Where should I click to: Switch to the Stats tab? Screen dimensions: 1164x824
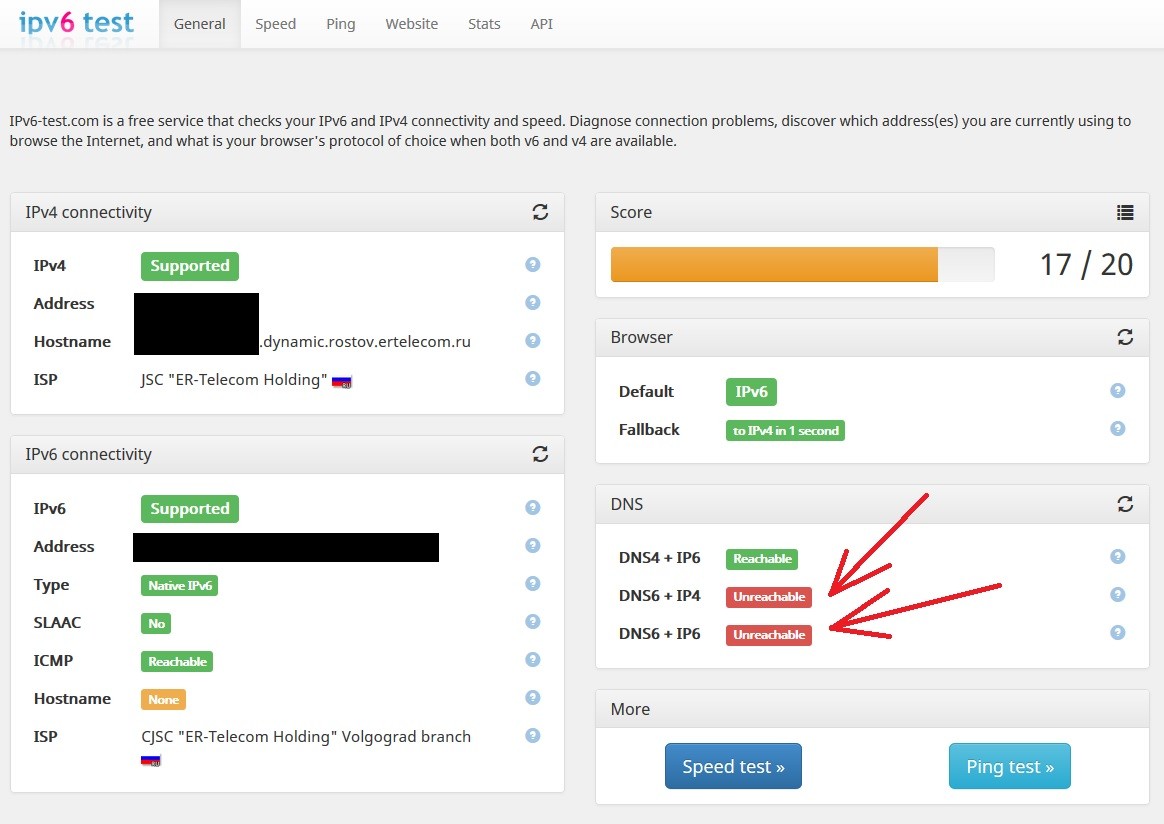[x=484, y=24]
